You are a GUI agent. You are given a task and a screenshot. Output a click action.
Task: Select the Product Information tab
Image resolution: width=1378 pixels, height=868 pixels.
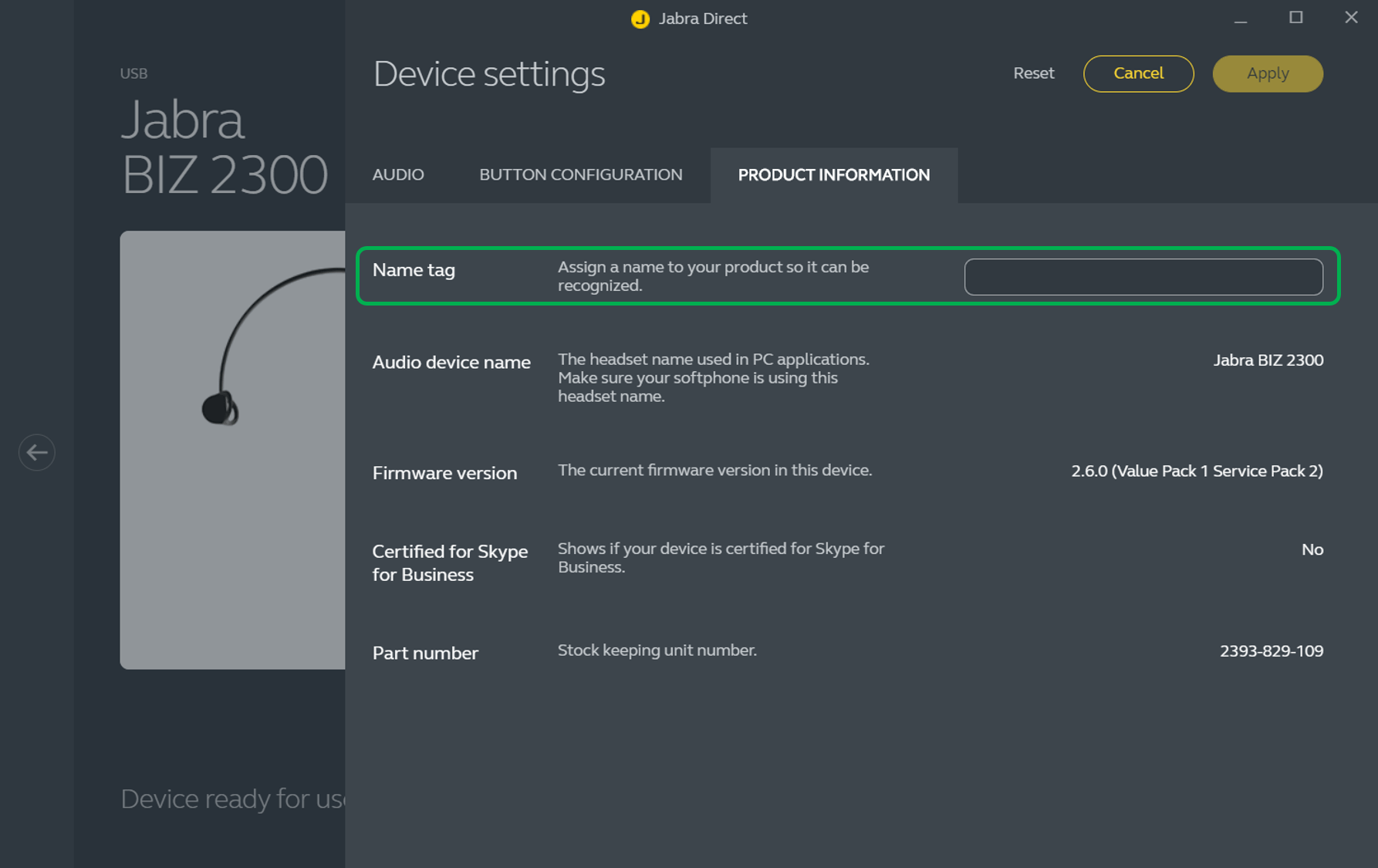[833, 175]
